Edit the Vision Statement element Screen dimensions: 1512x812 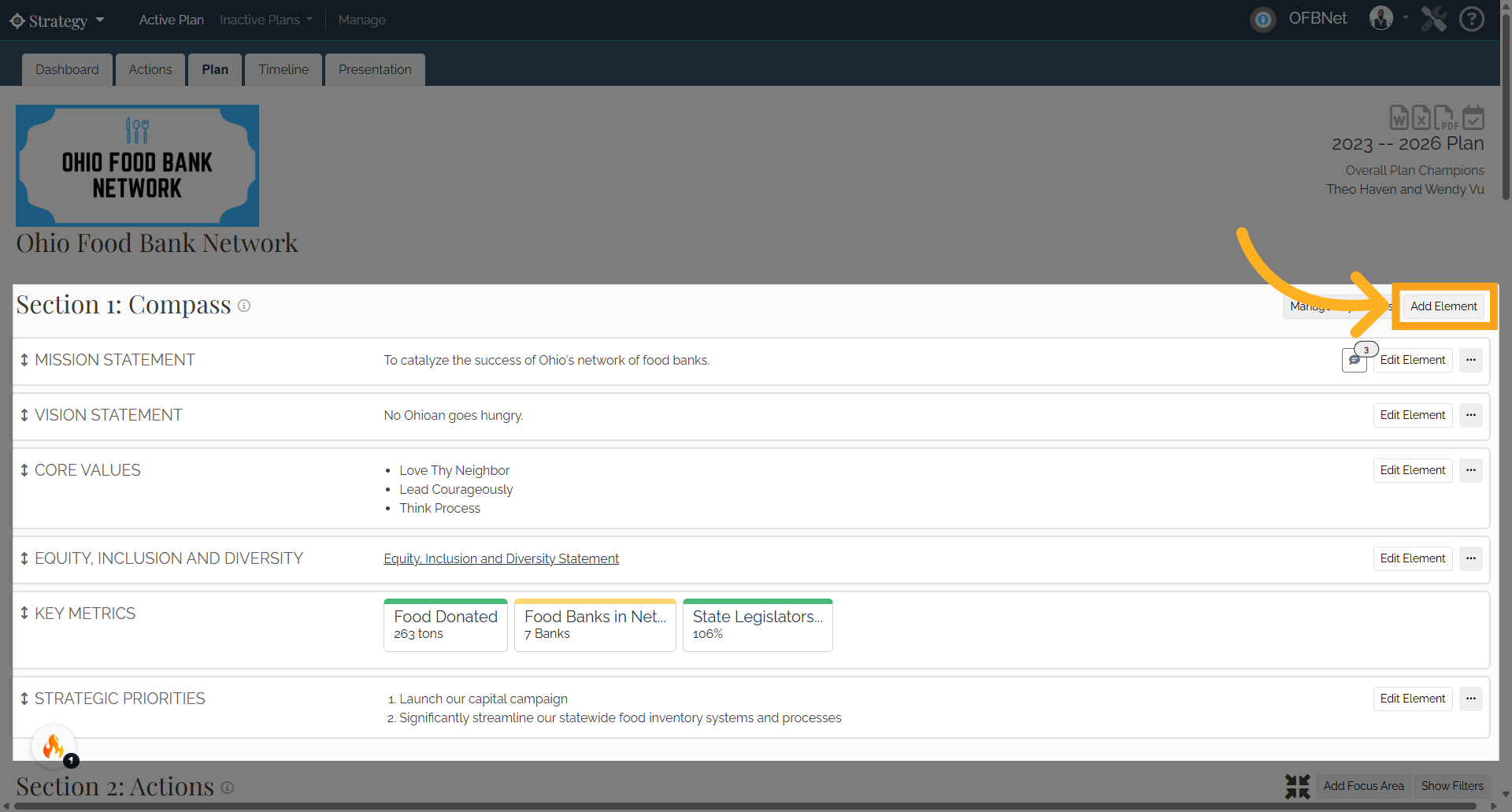tap(1413, 415)
